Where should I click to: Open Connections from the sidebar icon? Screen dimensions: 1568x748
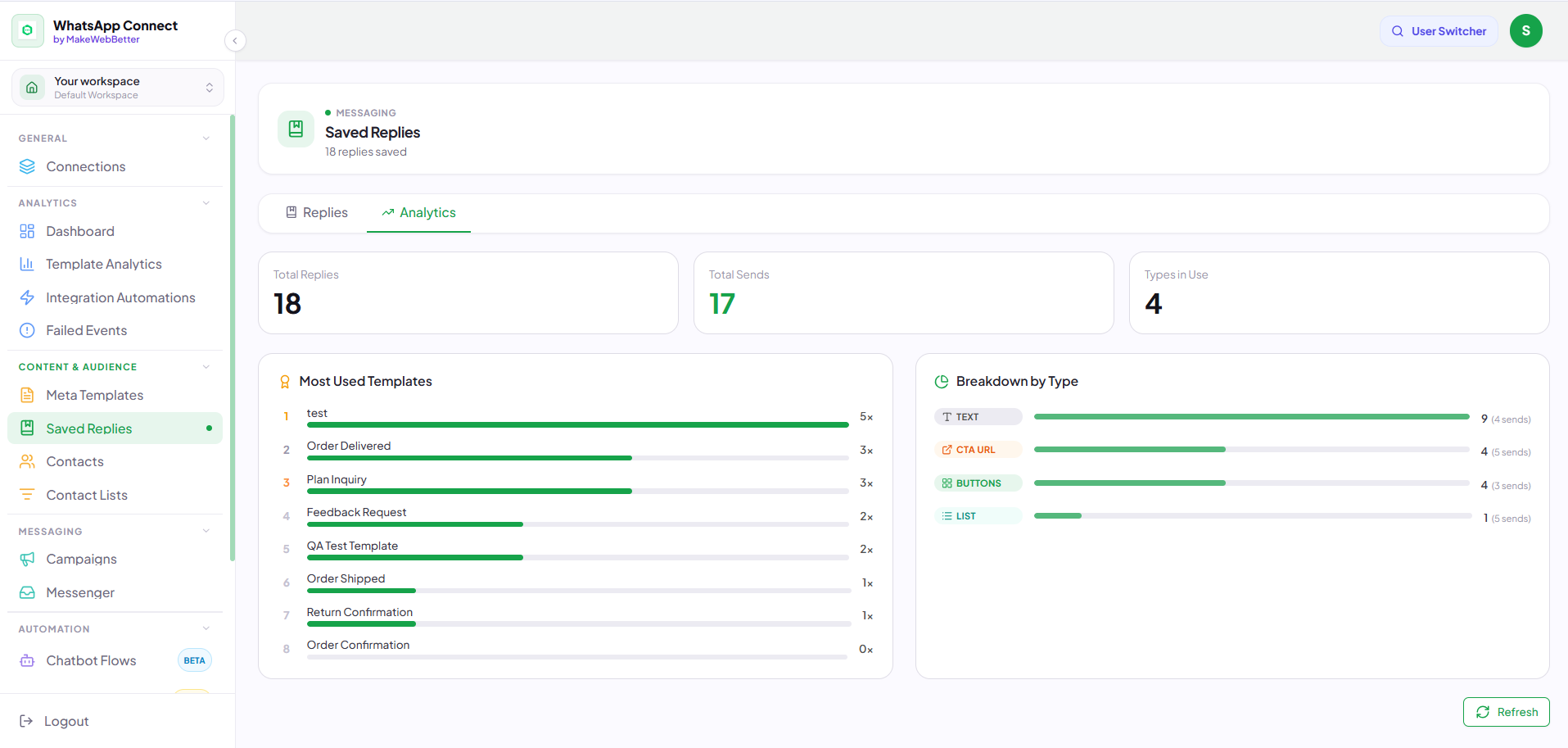coord(27,166)
